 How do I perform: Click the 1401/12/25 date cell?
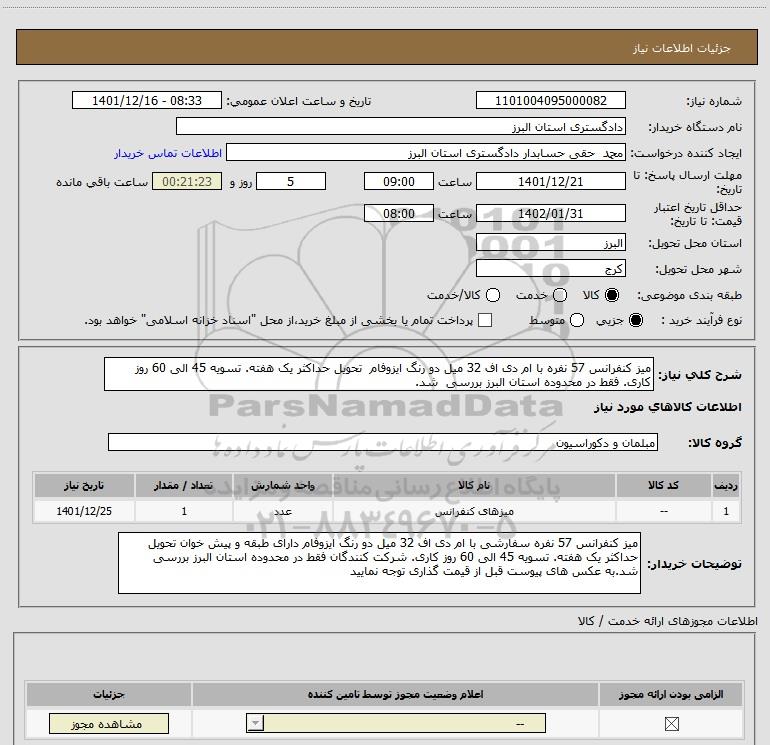(84, 511)
